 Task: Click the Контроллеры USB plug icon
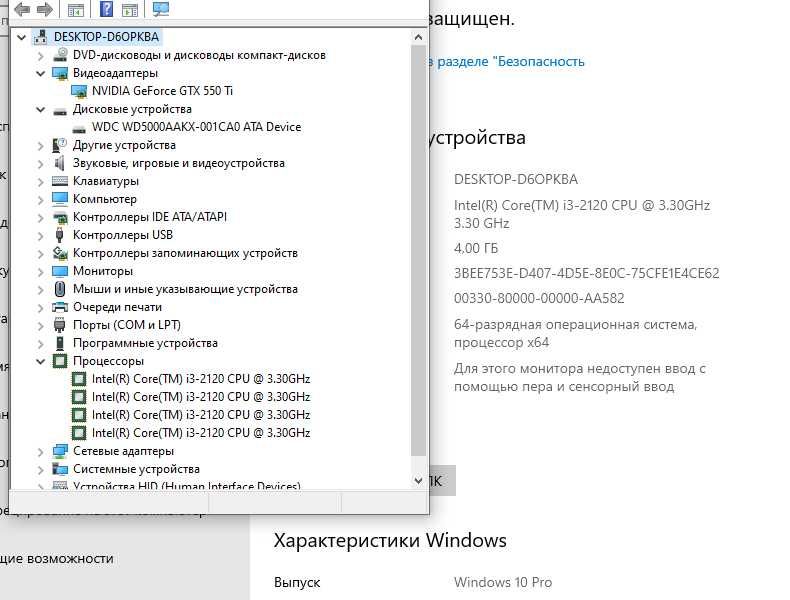pyautogui.click(x=59, y=235)
